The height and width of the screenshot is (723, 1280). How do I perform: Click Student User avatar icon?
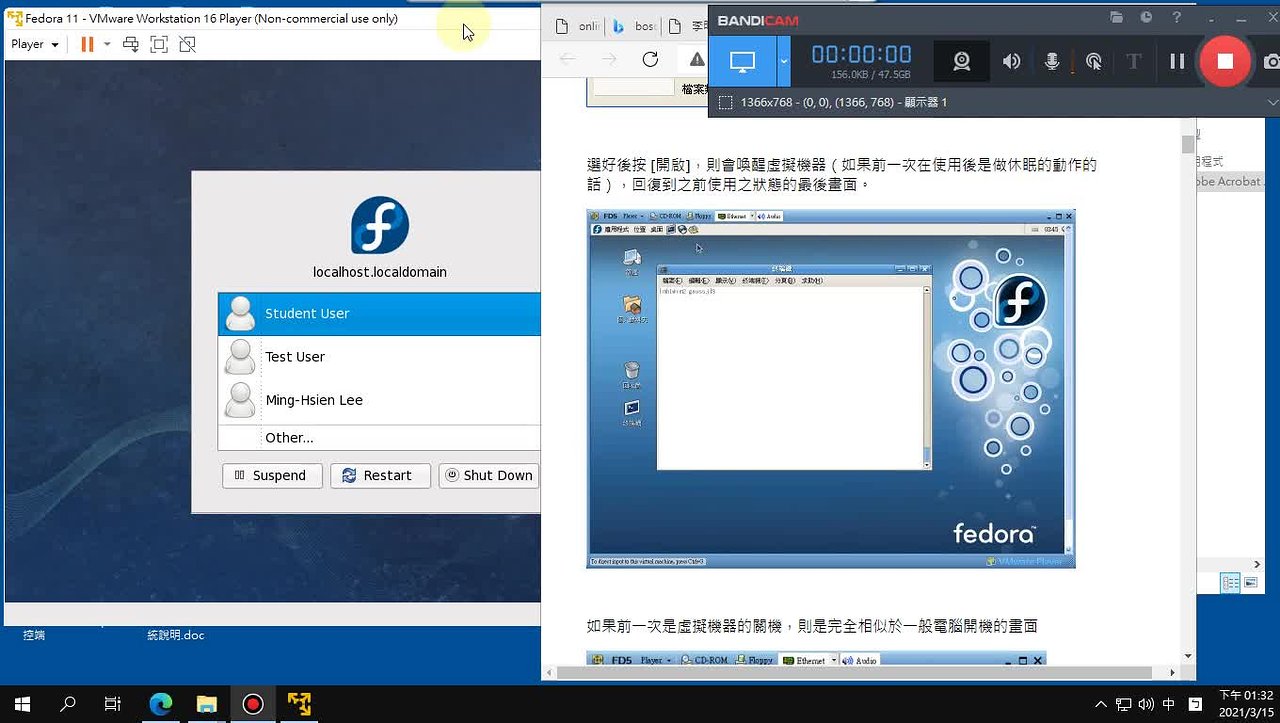240,314
